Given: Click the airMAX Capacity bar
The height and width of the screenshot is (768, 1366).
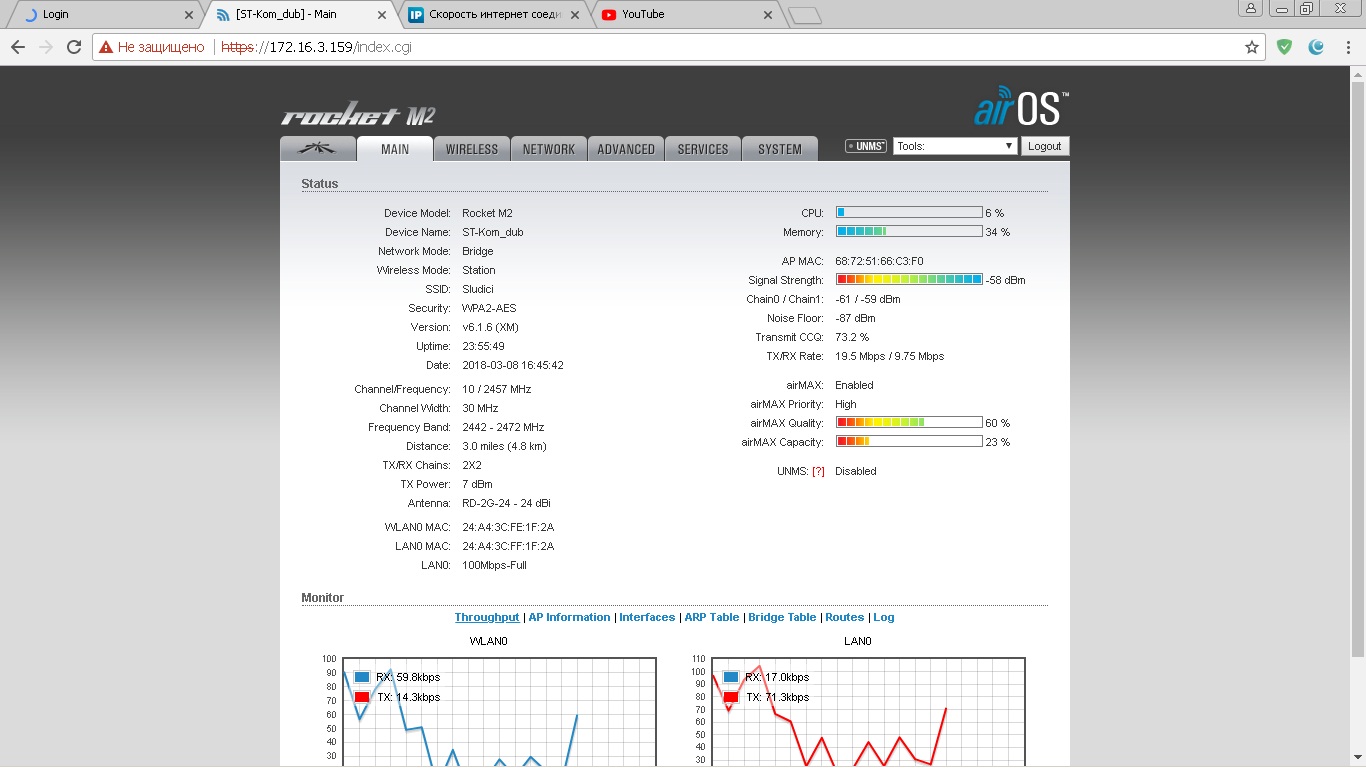Looking at the screenshot, I should (909, 442).
